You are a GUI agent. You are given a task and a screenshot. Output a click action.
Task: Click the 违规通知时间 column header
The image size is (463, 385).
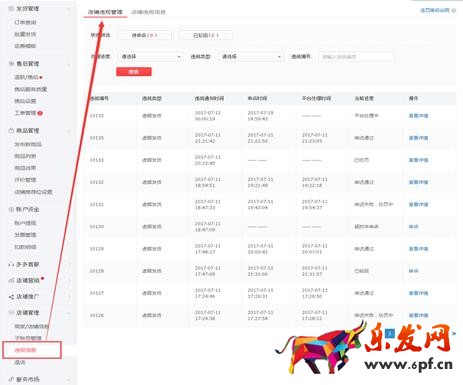pos(209,98)
